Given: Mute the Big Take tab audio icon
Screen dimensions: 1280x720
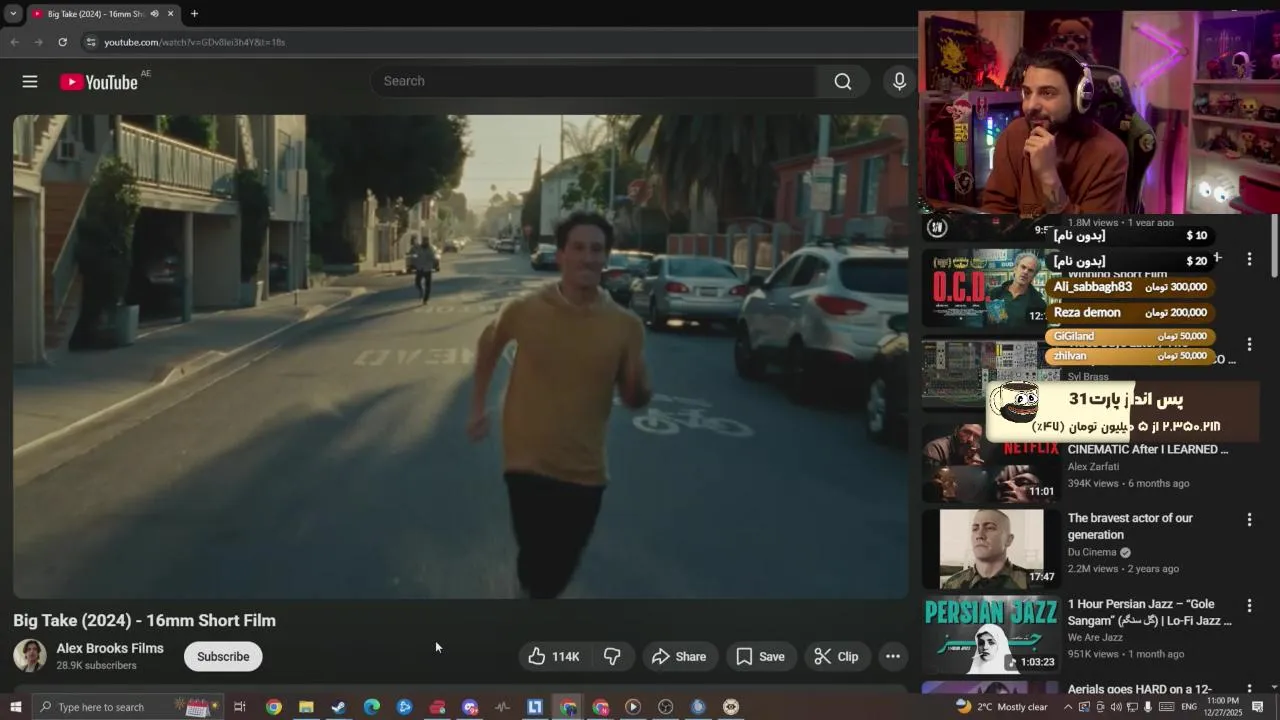Looking at the screenshot, I should click(154, 14).
